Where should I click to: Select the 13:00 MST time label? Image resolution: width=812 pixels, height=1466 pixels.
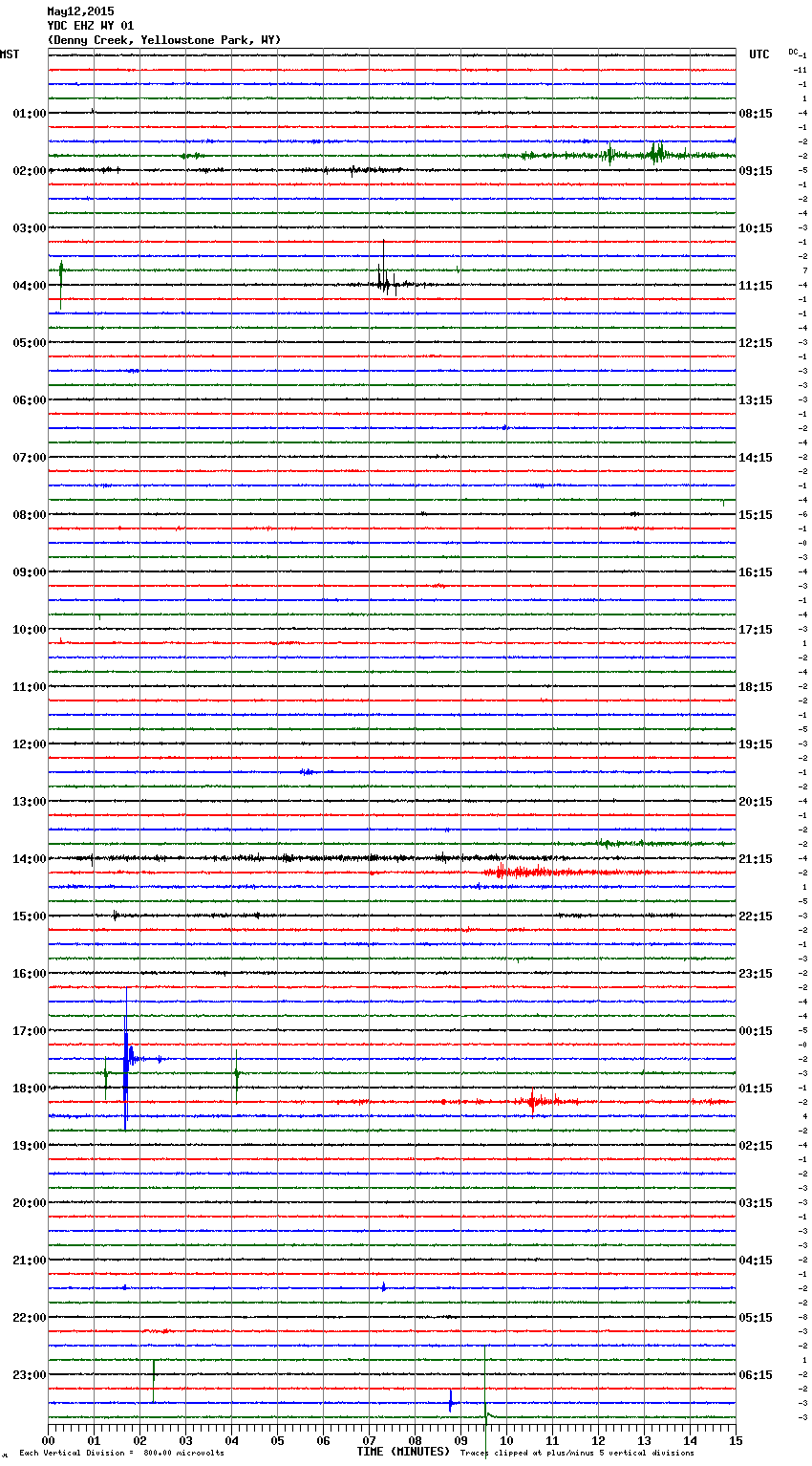29,802
